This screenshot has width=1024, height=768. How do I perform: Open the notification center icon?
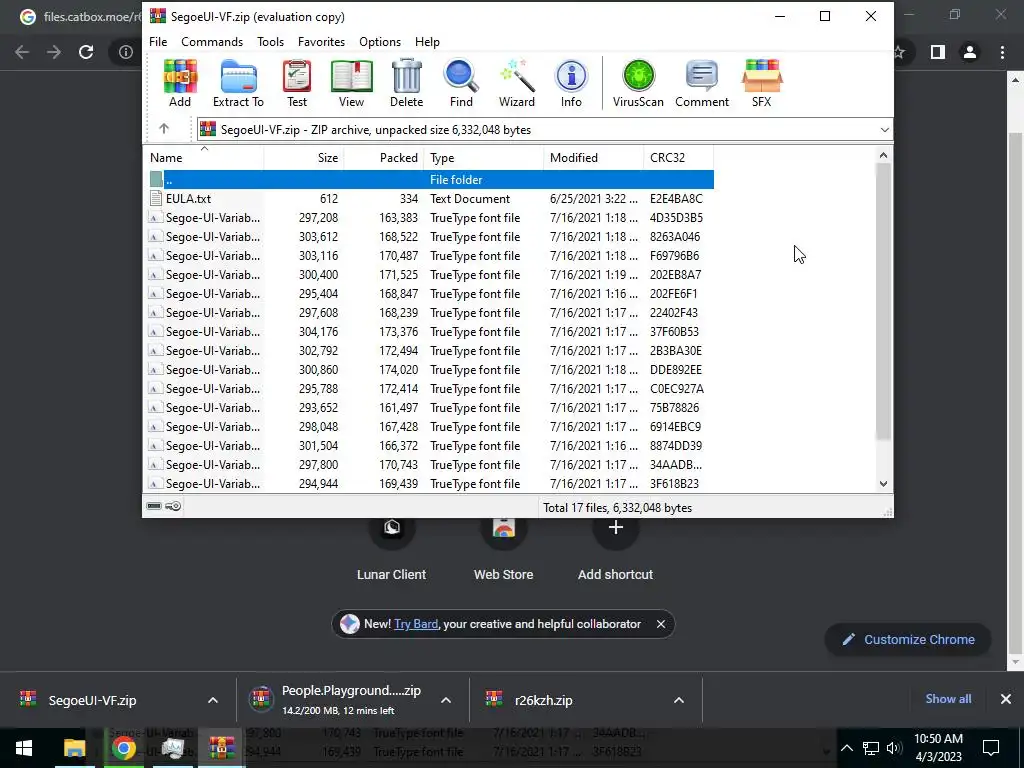point(991,748)
